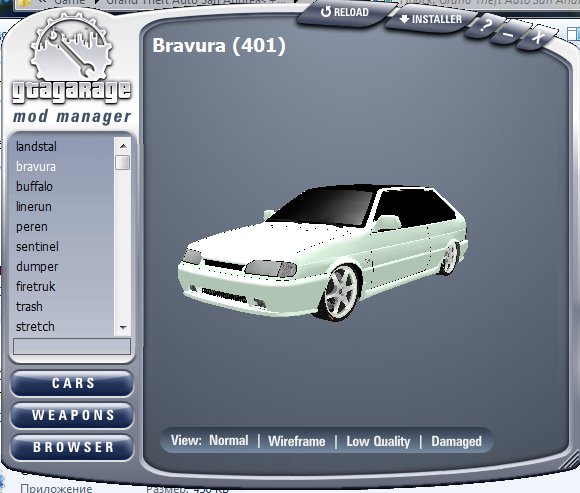The width and height of the screenshot is (580, 493).
Task: Switch view to Low Quality
Action: [378, 441]
